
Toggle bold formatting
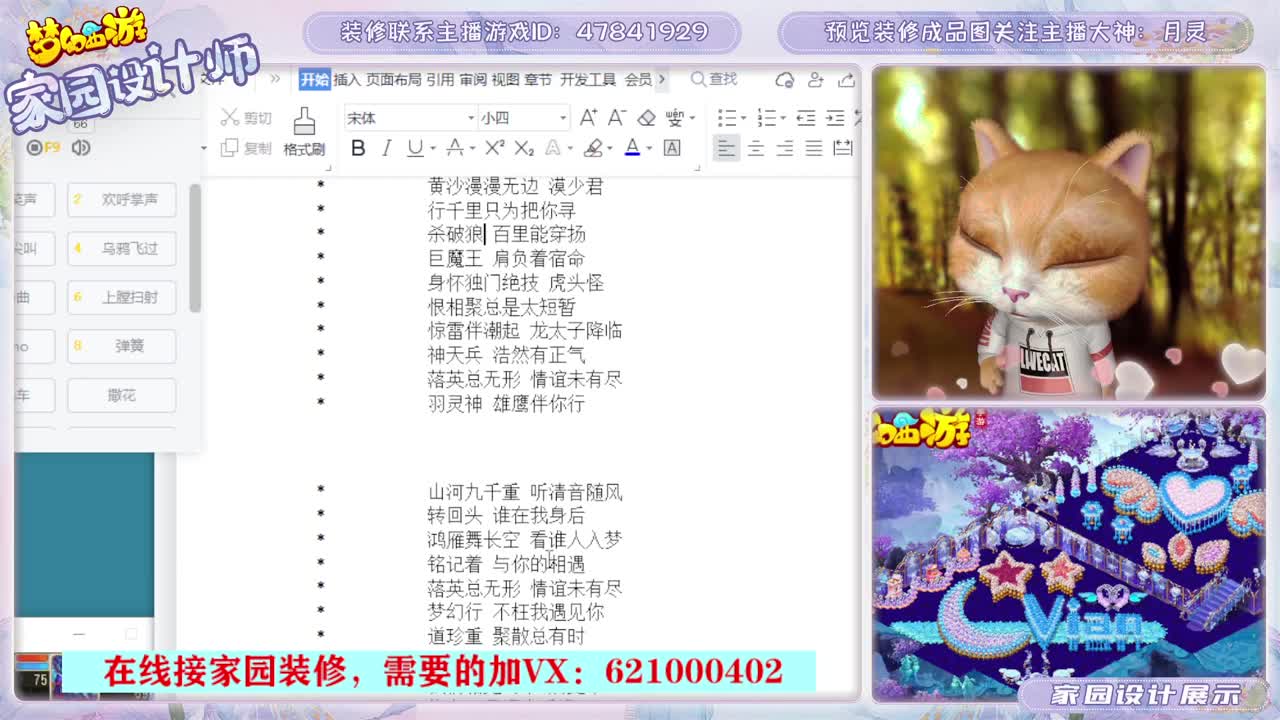358,148
